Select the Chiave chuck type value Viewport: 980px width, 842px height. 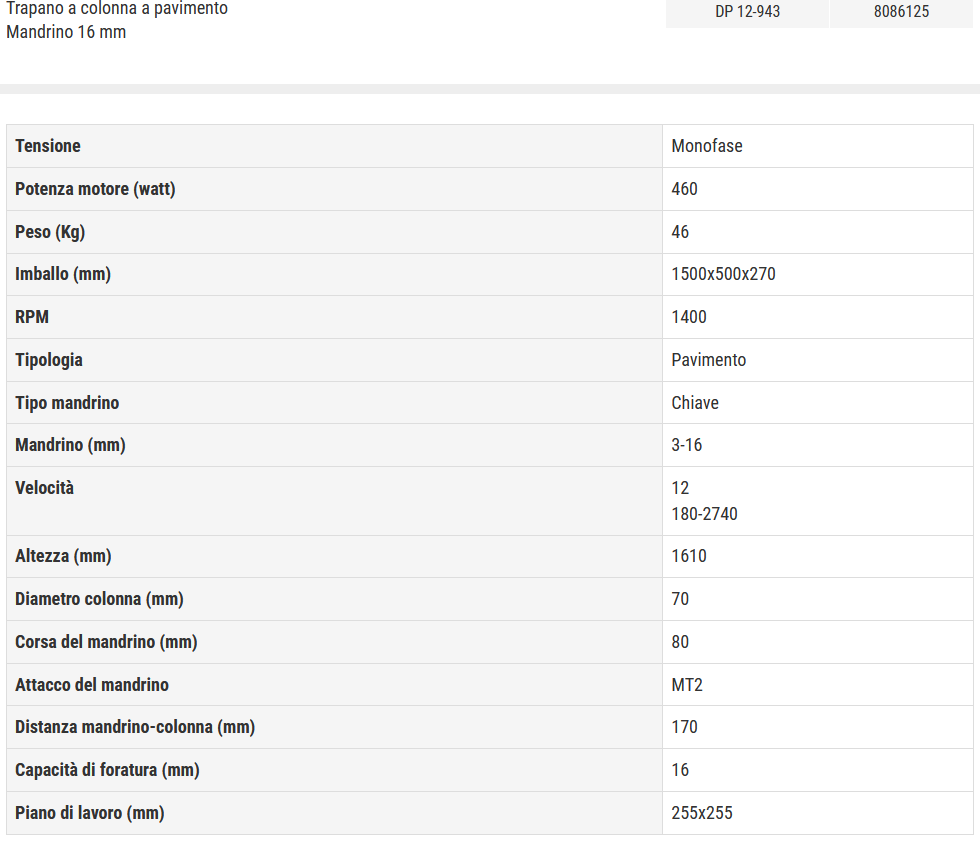click(x=695, y=403)
